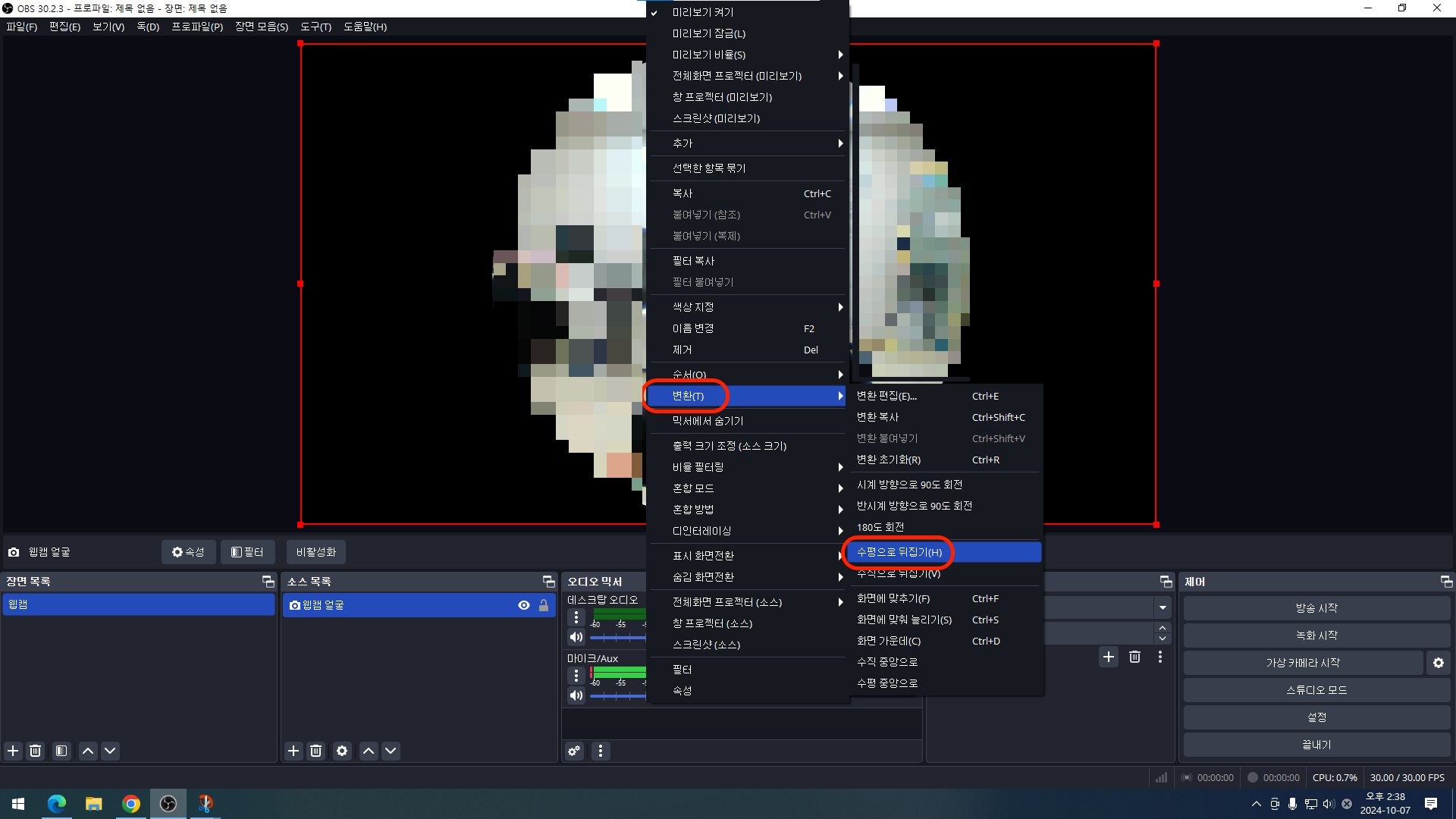Choose 변환 초기화(R) menu entry
This screenshot has width=1456, height=819.
coord(889,460)
